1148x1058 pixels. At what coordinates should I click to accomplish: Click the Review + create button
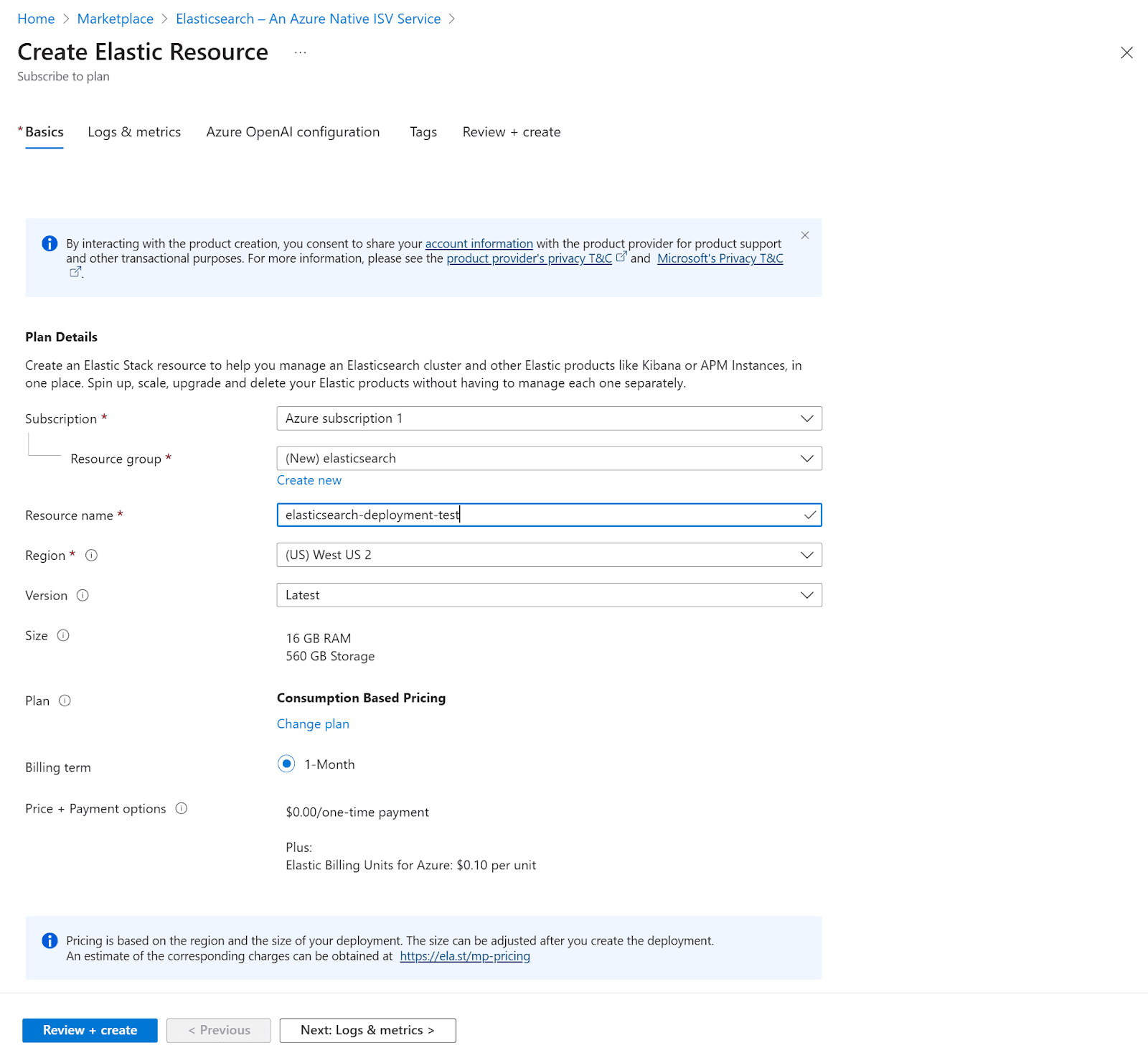89,1030
